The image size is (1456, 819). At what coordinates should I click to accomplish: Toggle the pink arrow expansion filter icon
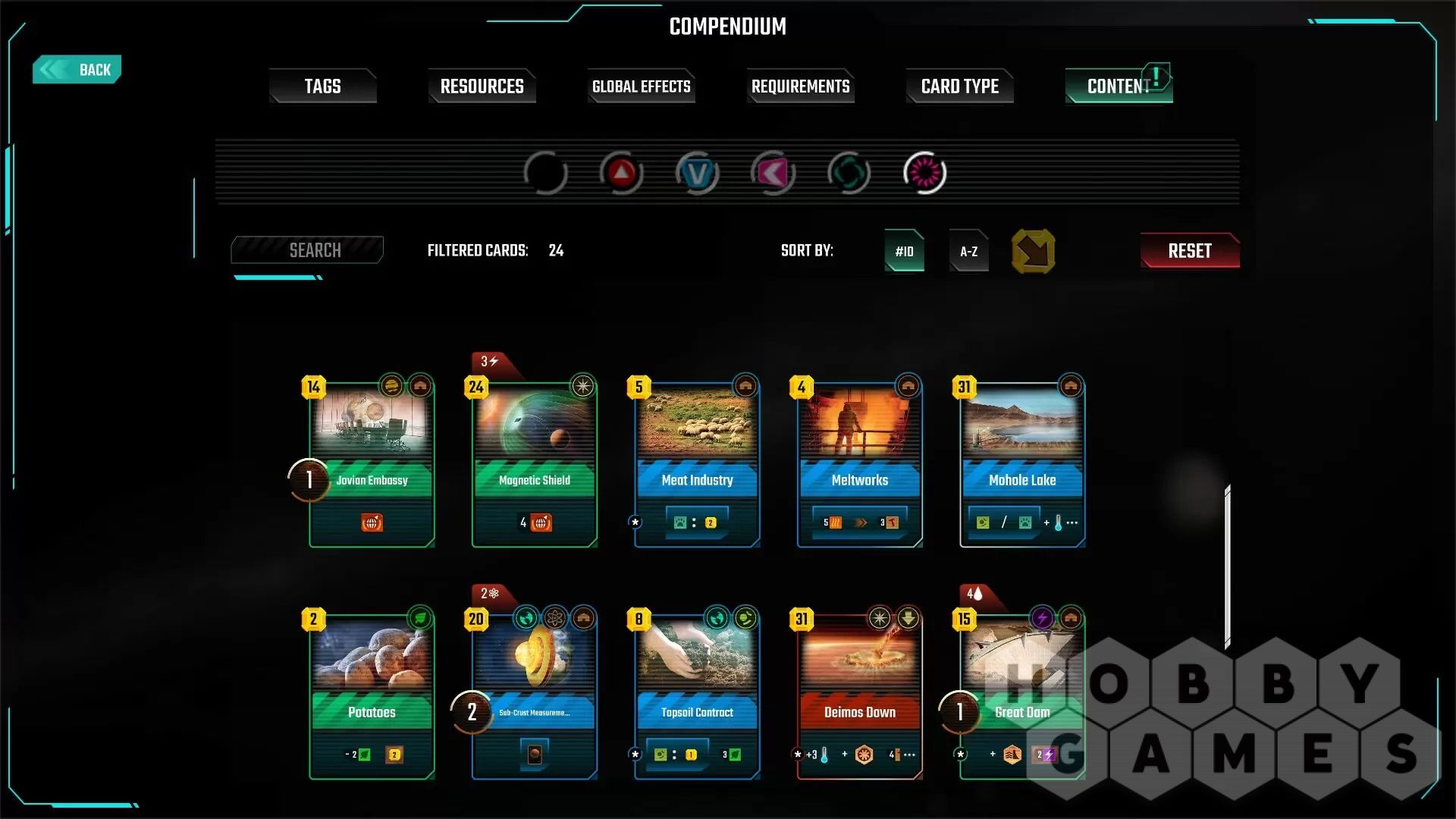pos(773,174)
